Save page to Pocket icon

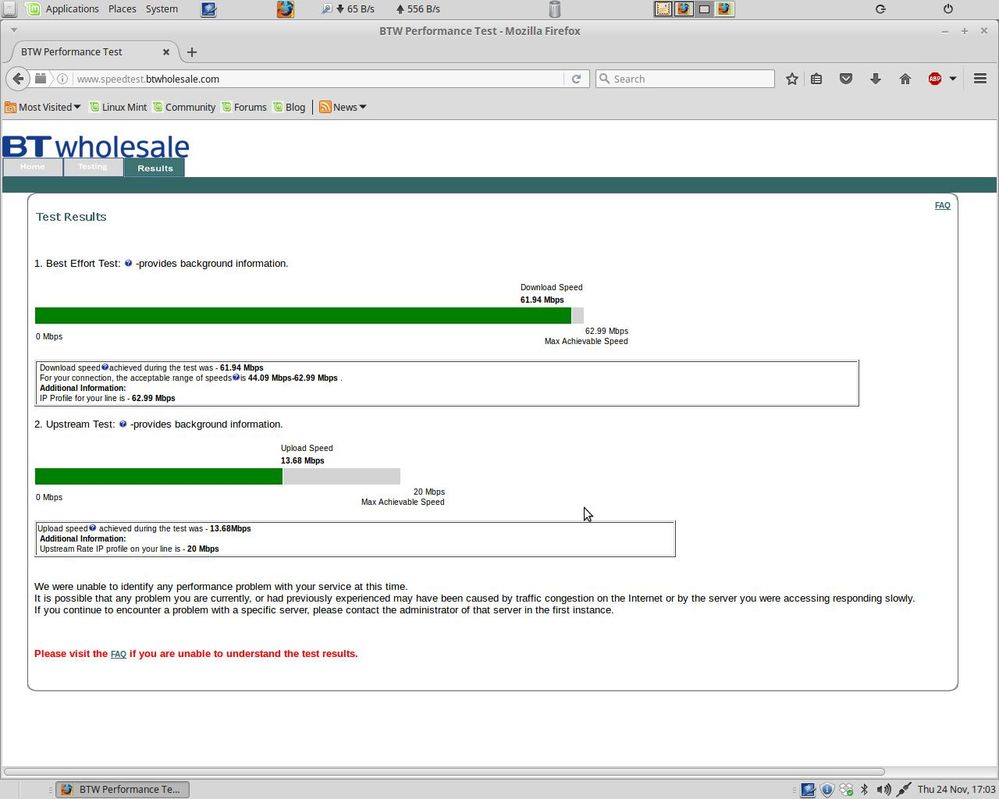click(x=845, y=79)
